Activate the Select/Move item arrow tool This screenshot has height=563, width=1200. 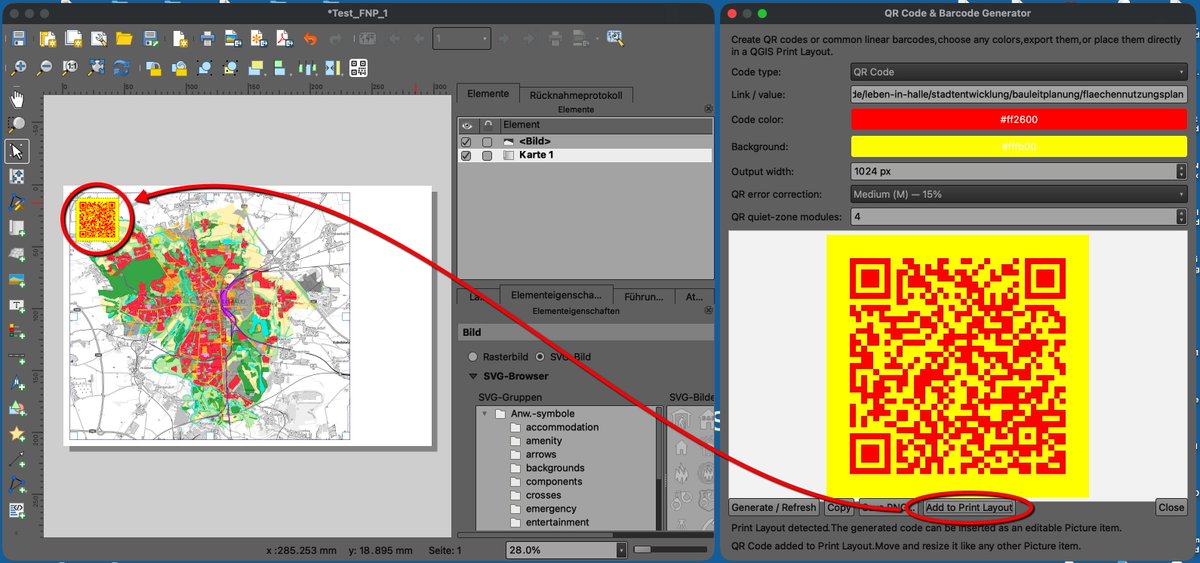tap(17, 150)
